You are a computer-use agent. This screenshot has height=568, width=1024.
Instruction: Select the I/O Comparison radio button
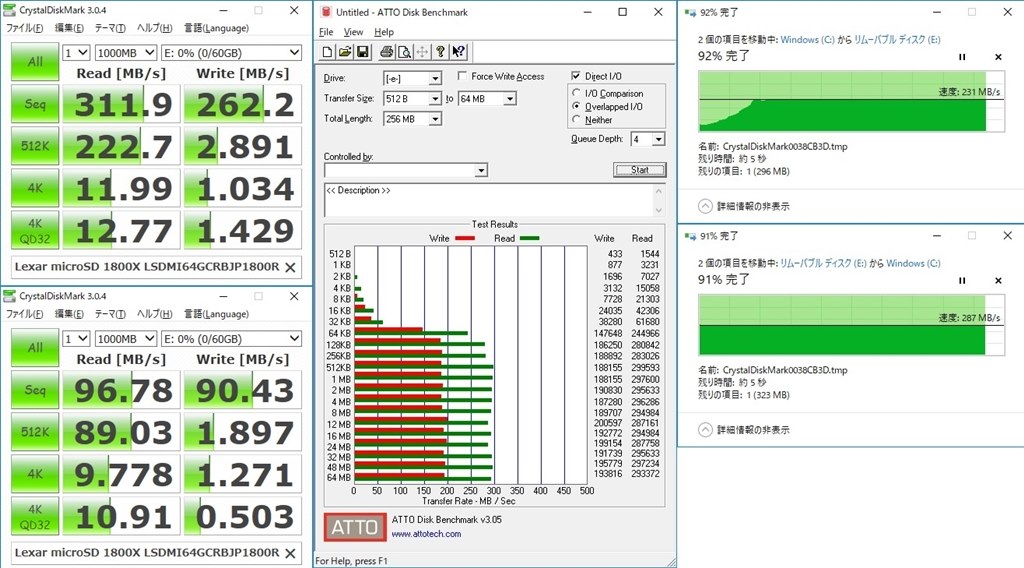pyautogui.click(x=576, y=93)
